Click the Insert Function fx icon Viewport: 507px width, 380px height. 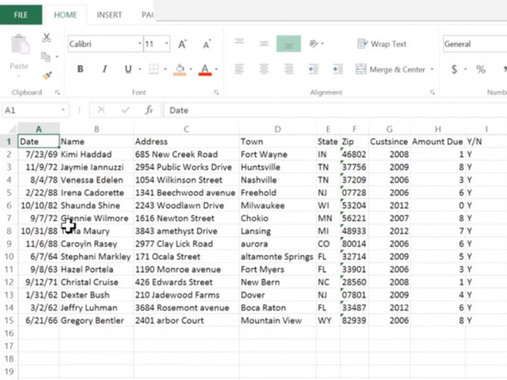[149, 110]
